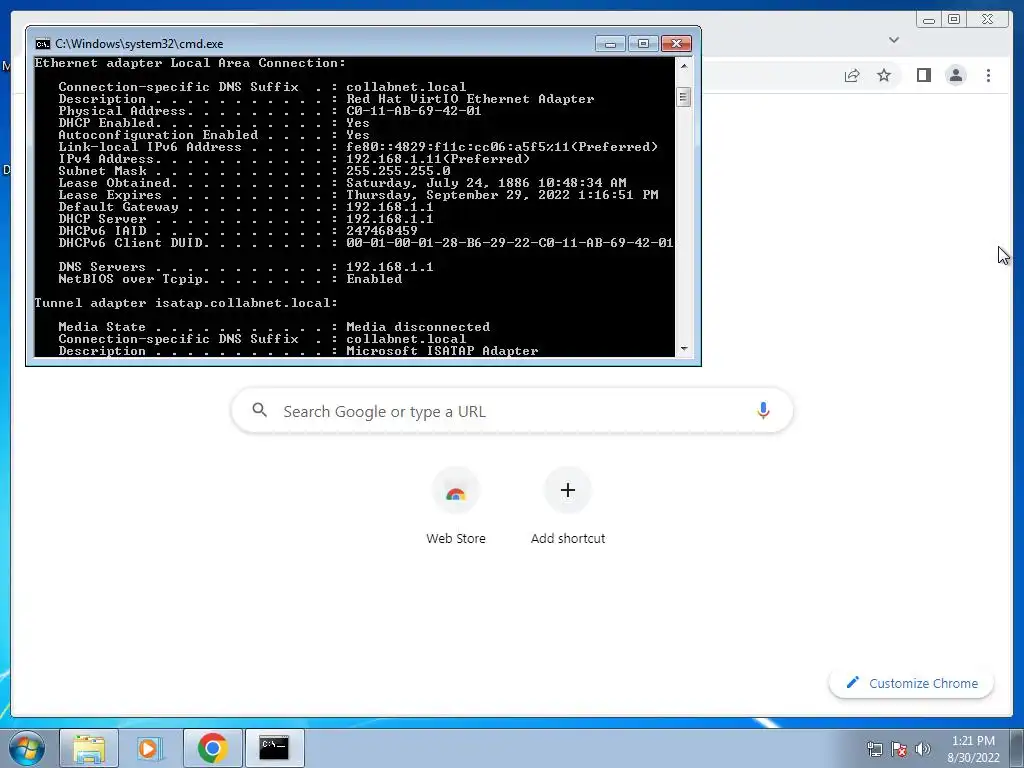Screen dimensions: 1024x768
Task: Click the link-local IPv6 address value
Action: [x=502, y=147]
